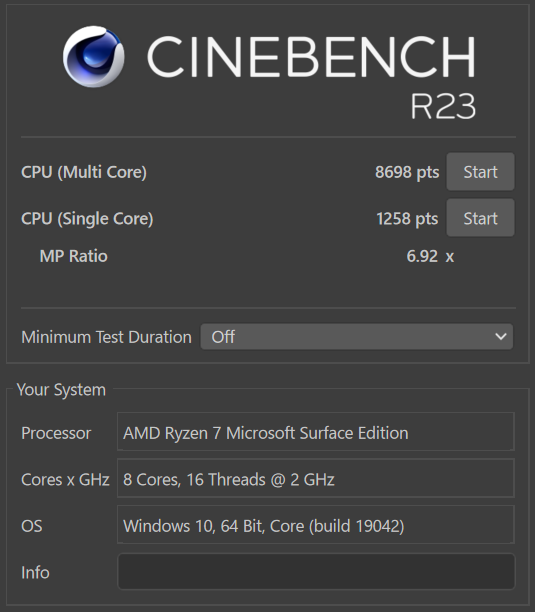Click the R23 version text
This screenshot has height=612, width=535.
click(443, 106)
